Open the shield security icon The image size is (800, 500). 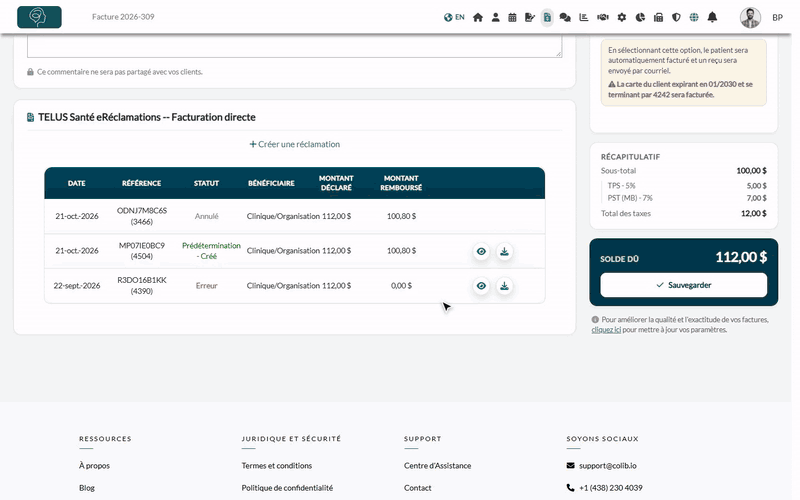(x=676, y=17)
